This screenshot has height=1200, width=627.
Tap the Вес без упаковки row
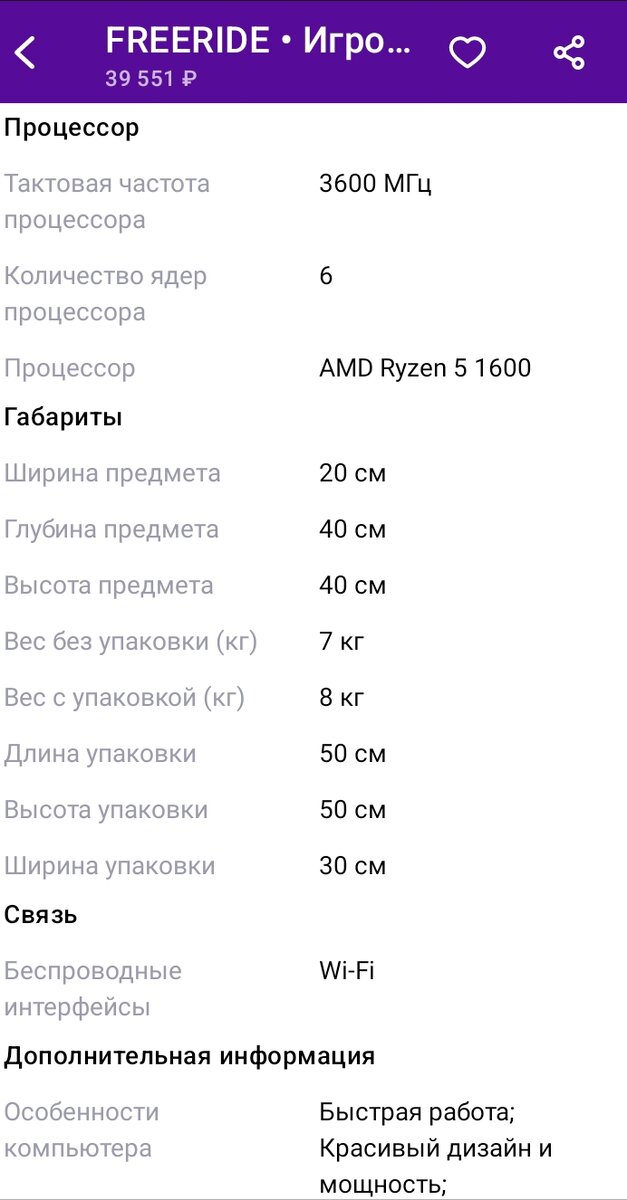pyautogui.click(x=131, y=641)
